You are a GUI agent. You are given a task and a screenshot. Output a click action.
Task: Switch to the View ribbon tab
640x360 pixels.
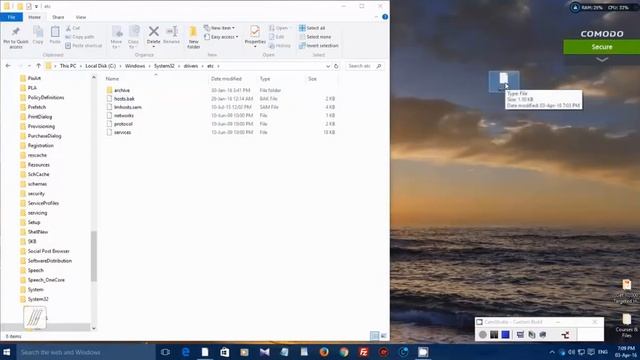click(x=81, y=17)
